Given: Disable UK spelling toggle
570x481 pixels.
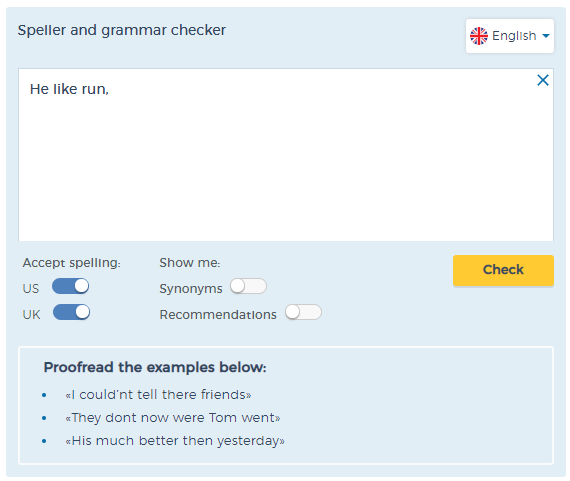Looking at the screenshot, I should click(x=71, y=312).
